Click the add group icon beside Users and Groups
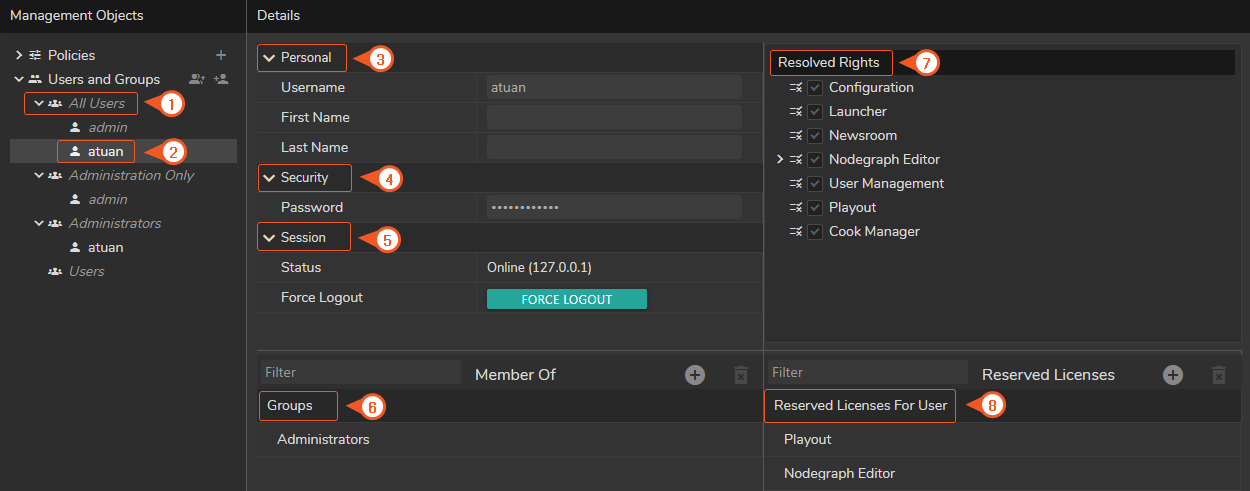This screenshot has height=491, width=1250. [x=197, y=79]
